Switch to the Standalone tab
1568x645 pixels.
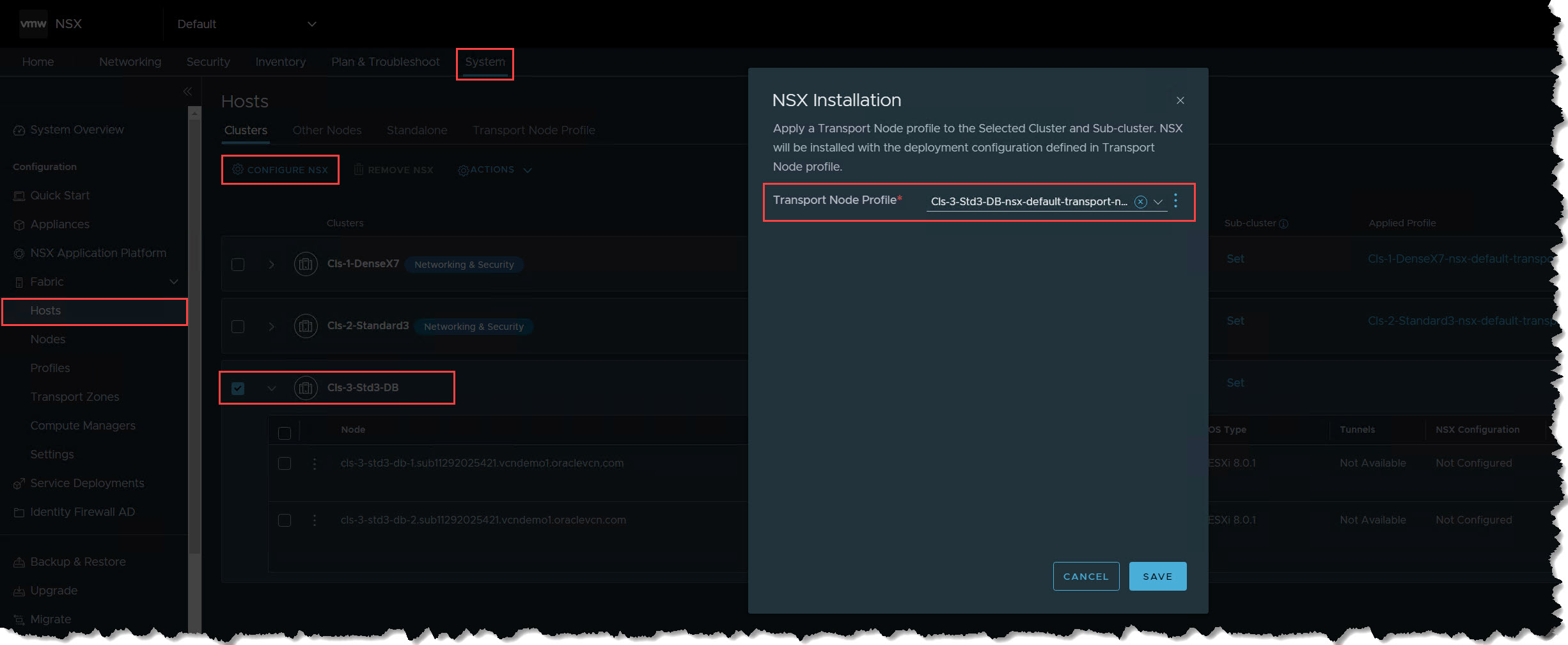(x=417, y=130)
